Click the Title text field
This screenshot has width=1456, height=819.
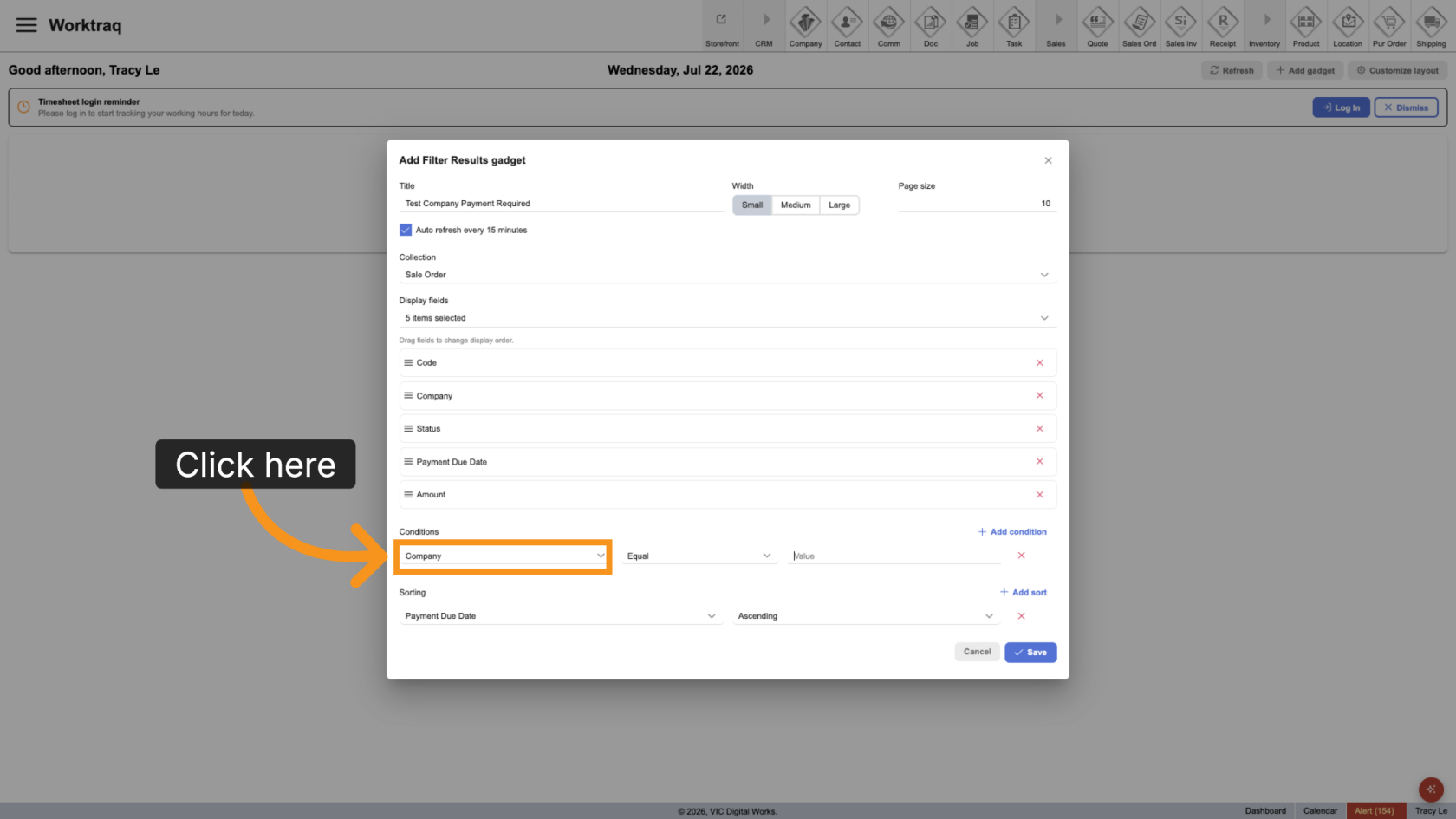pos(561,204)
